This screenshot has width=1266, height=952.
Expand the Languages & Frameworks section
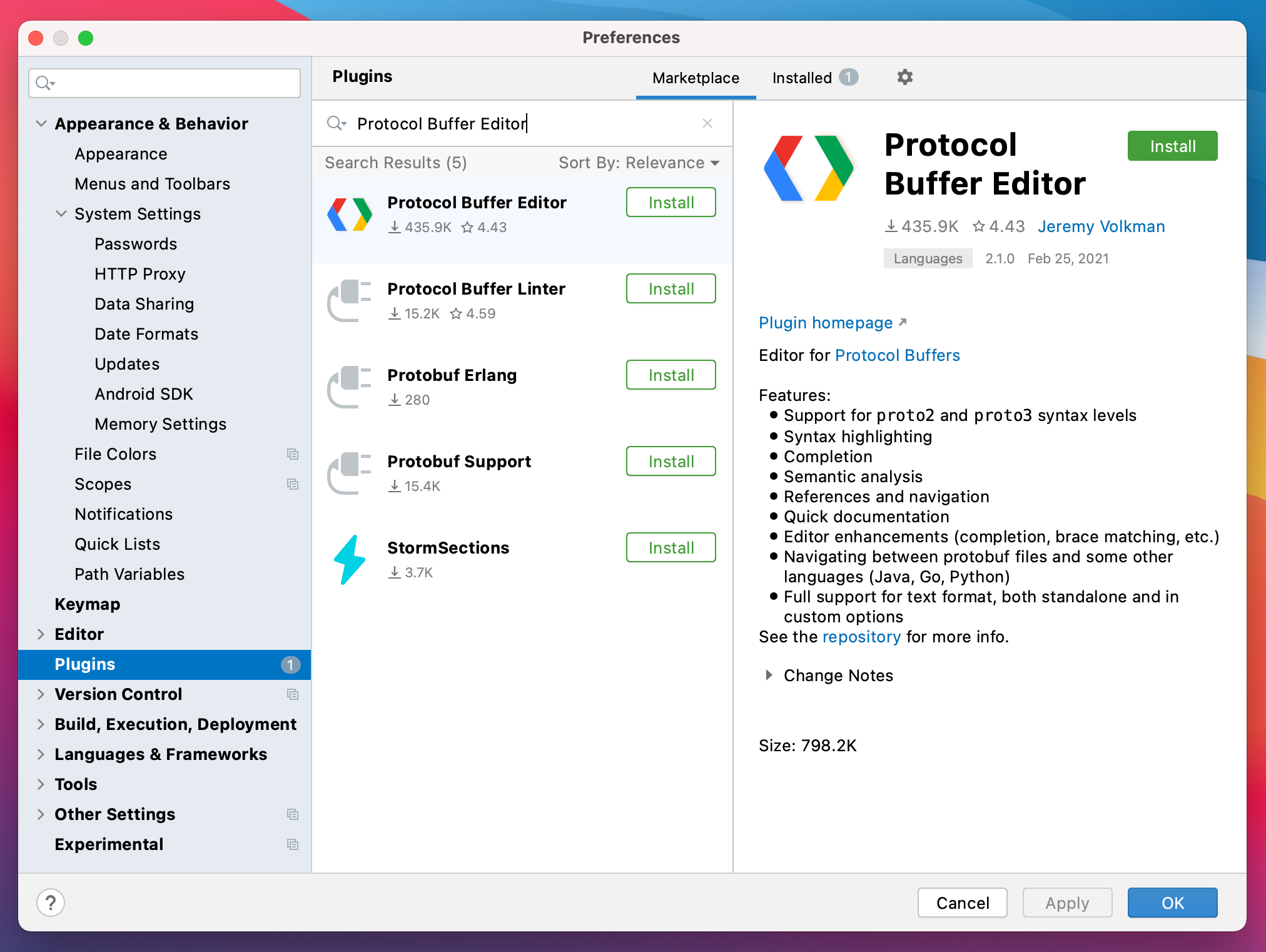(41, 754)
